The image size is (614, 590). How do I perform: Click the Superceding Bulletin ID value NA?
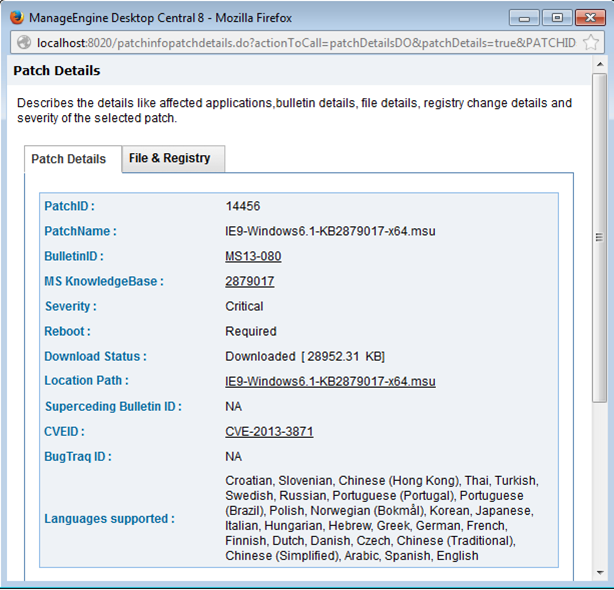tap(233, 406)
